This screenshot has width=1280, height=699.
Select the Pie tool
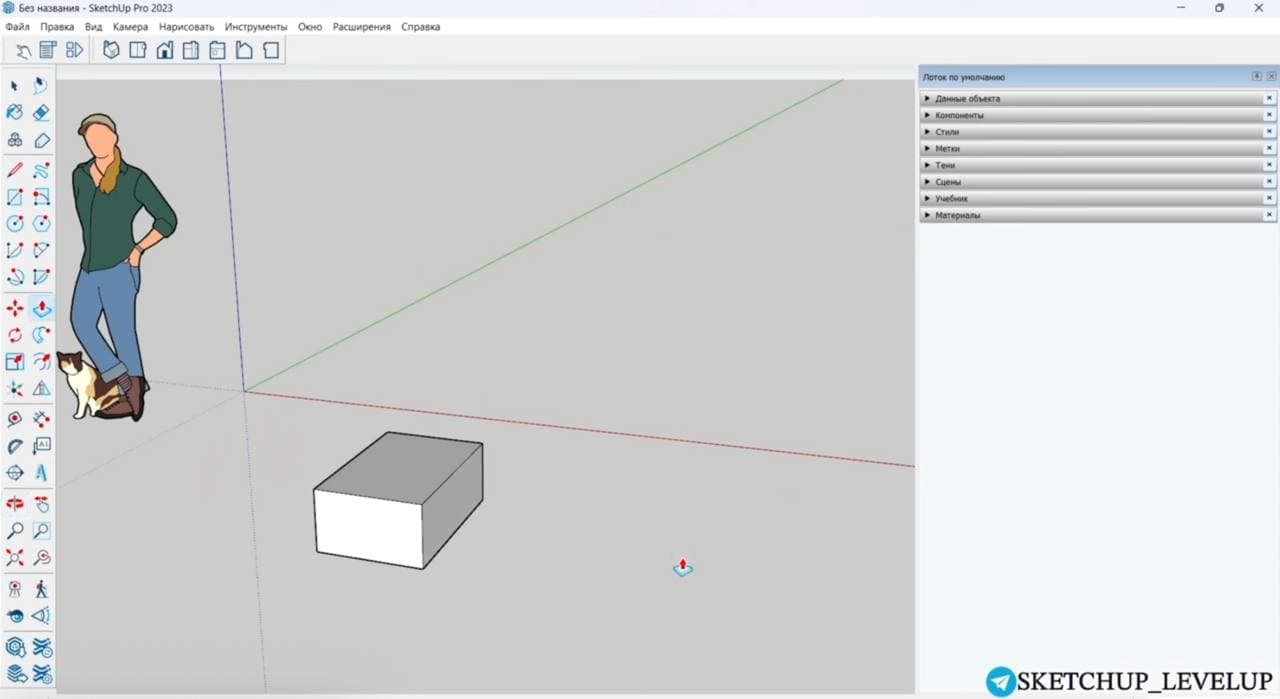pos(41,277)
